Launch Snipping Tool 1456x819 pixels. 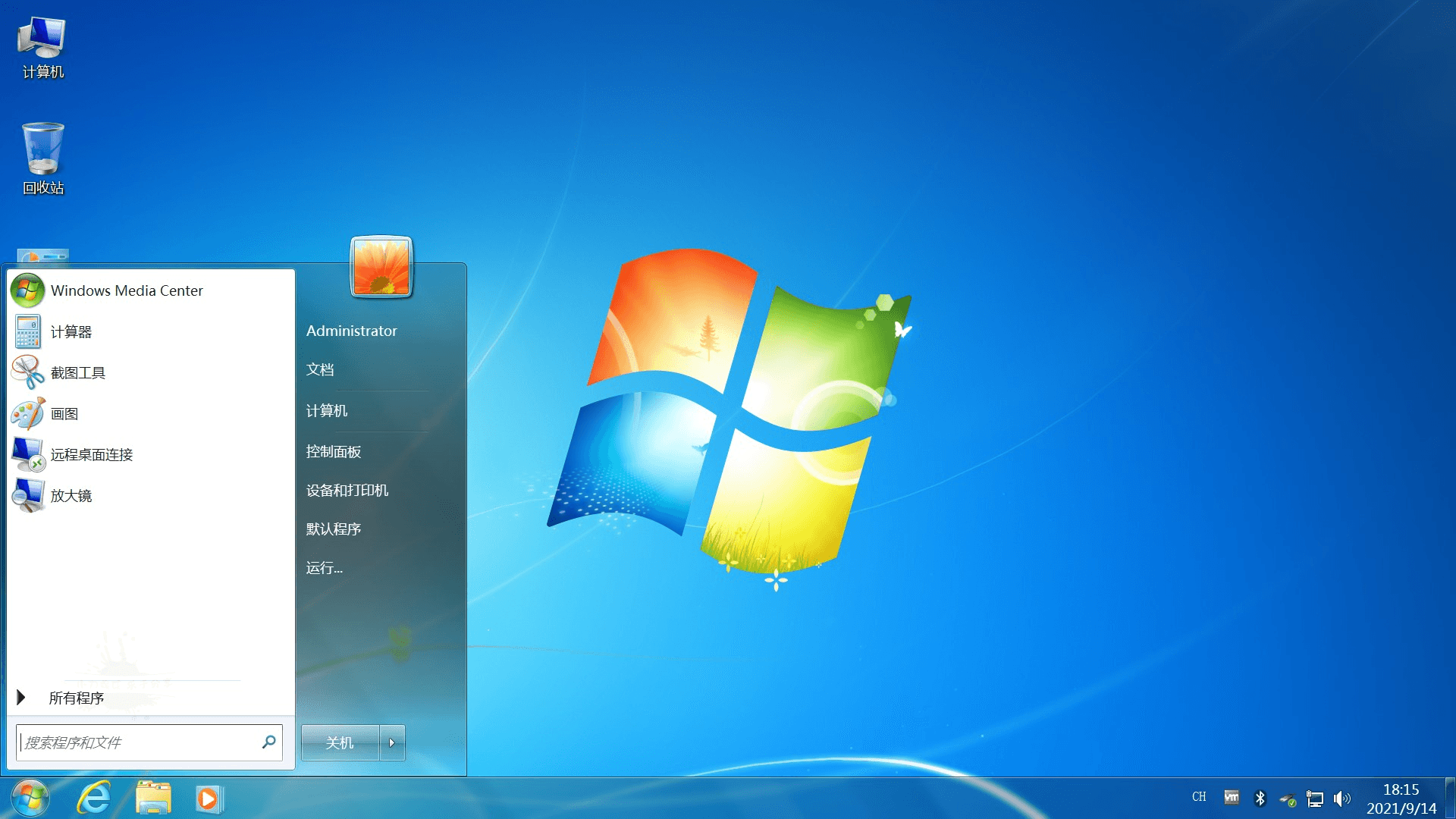point(78,372)
